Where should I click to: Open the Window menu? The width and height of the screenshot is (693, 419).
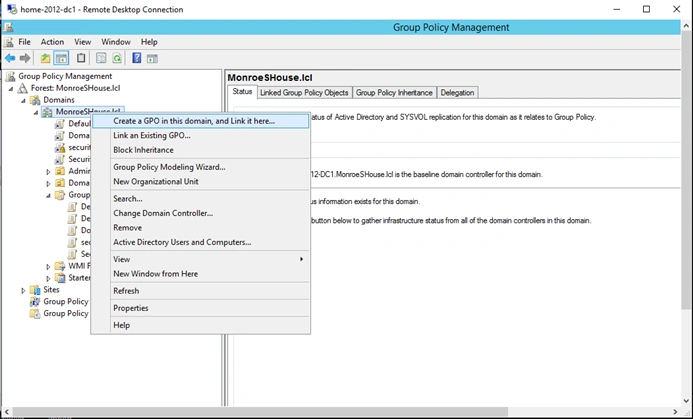(116, 42)
